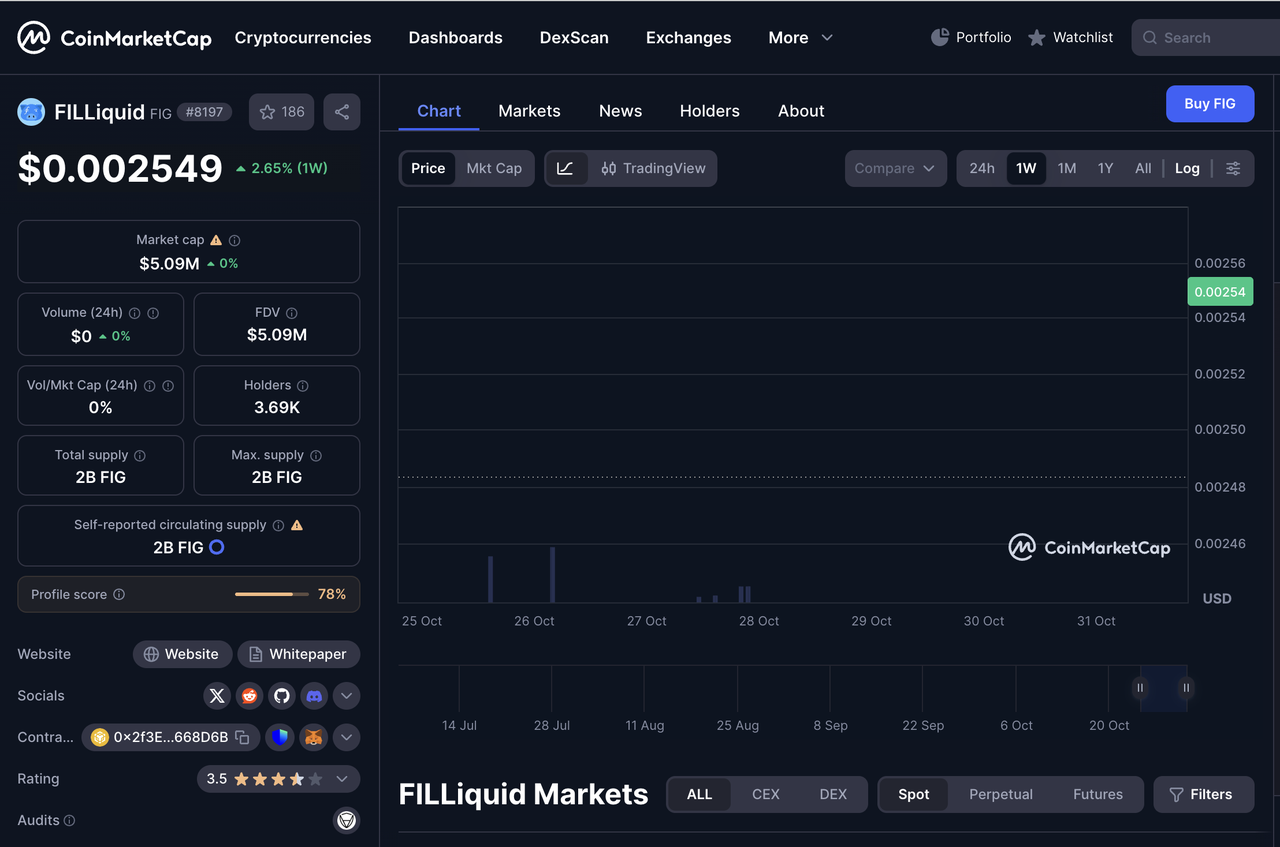Open the Exchanges menu
The height and width of the screenshot is (847, 1280).
688,38
